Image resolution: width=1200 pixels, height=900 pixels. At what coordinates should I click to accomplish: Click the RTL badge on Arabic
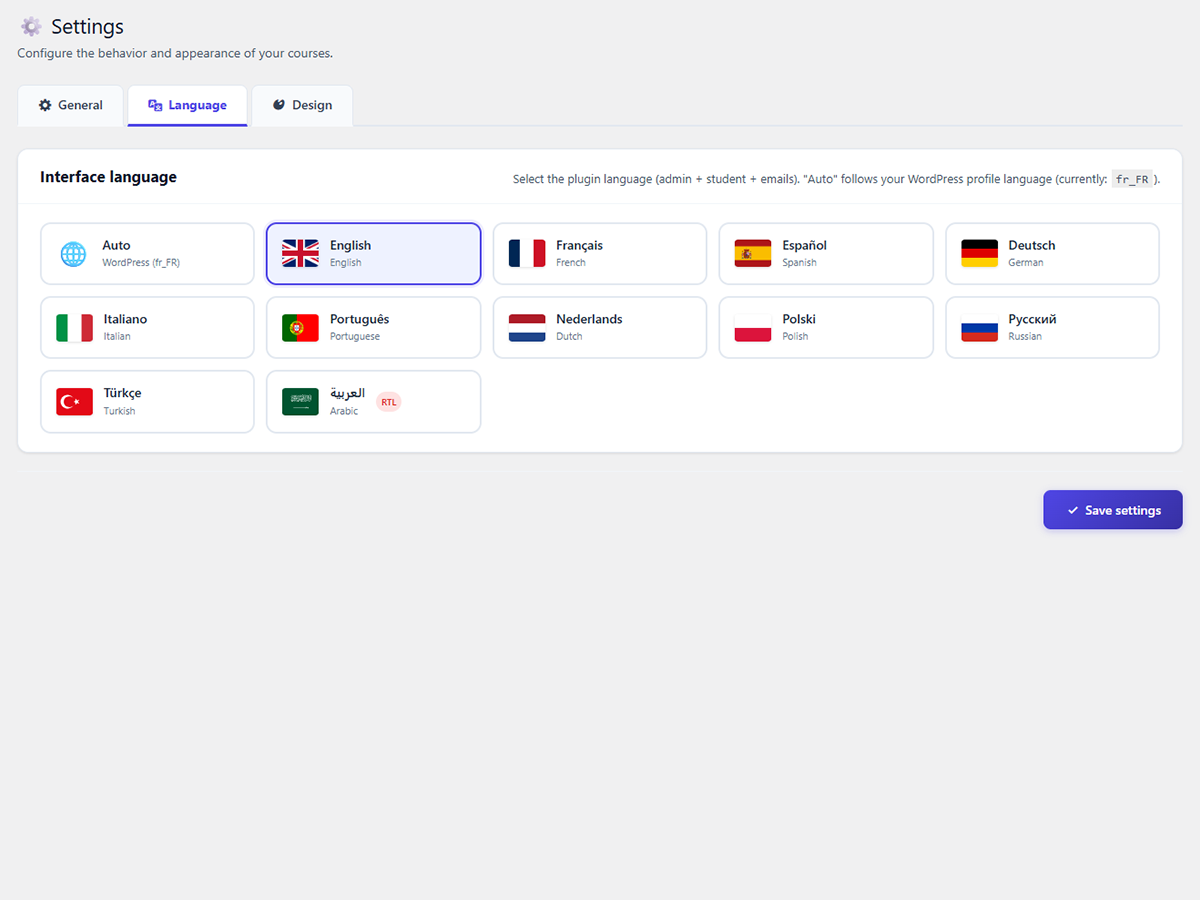click(388, 402)
